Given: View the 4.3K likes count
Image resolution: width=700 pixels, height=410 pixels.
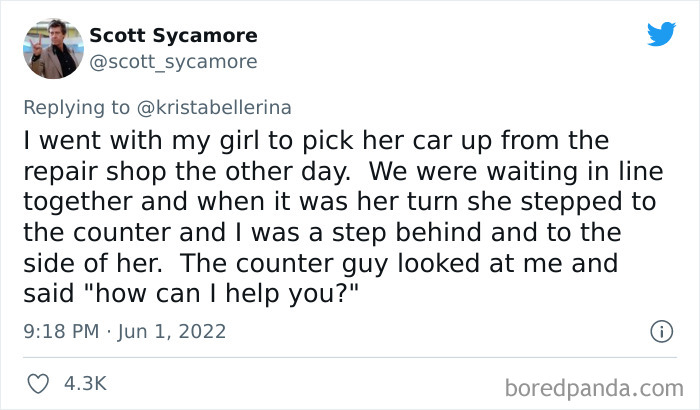Looking at the screenshot, I should (x=87, y=382).
